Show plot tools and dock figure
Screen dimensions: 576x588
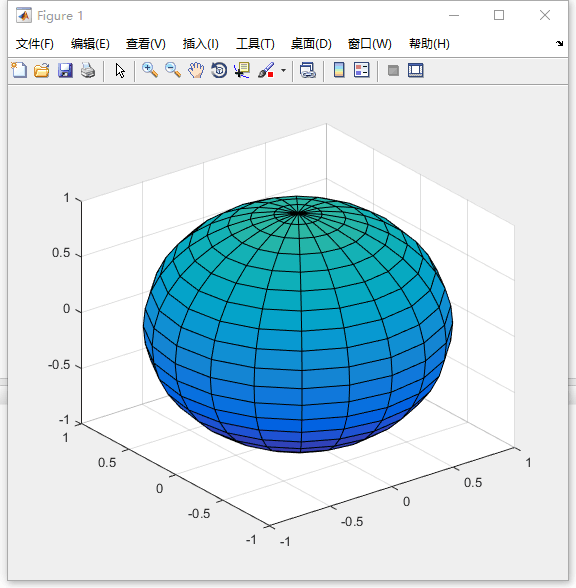pos(416,70)
